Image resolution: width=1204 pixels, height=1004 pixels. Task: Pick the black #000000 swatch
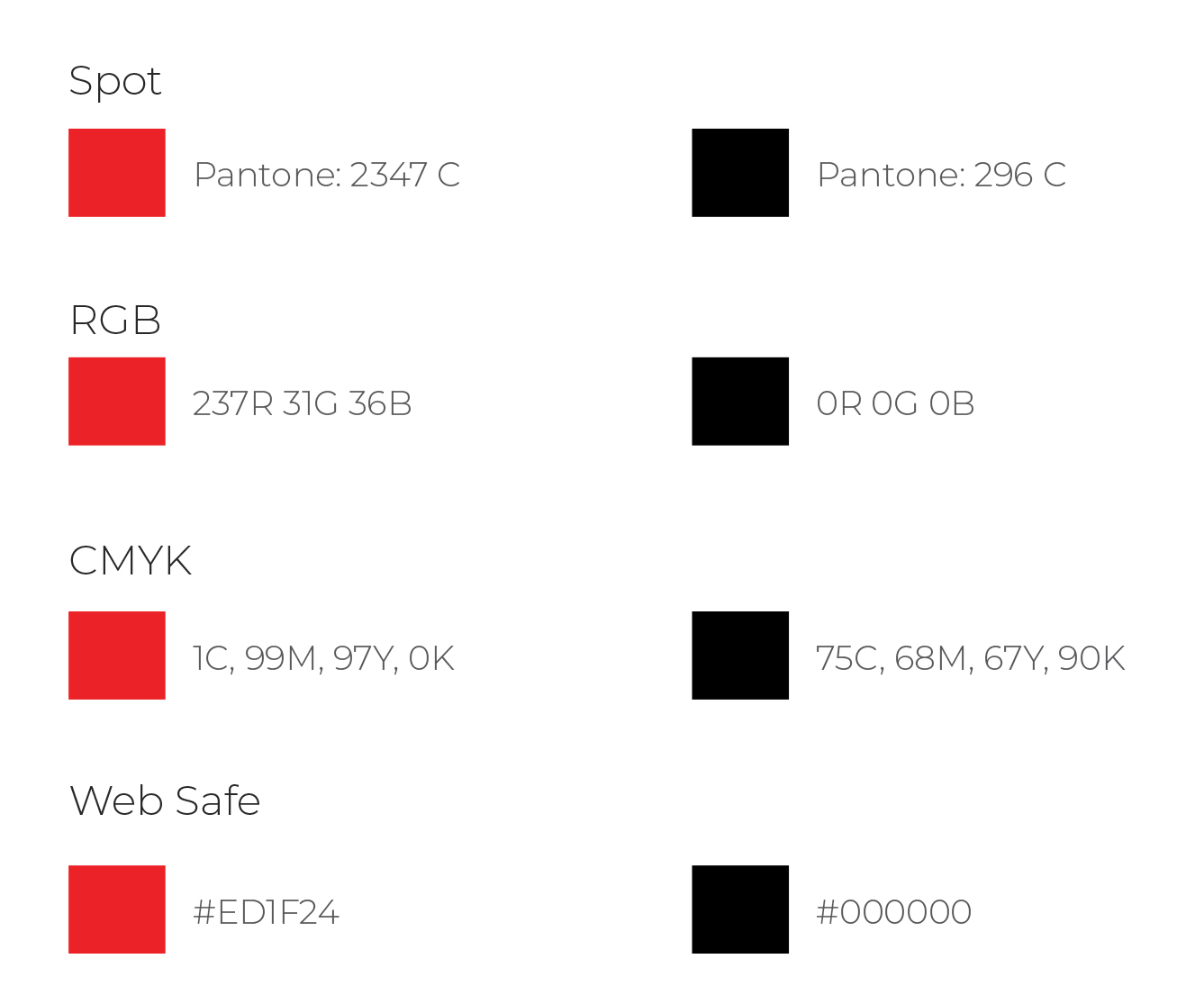[x=740, y=909]
